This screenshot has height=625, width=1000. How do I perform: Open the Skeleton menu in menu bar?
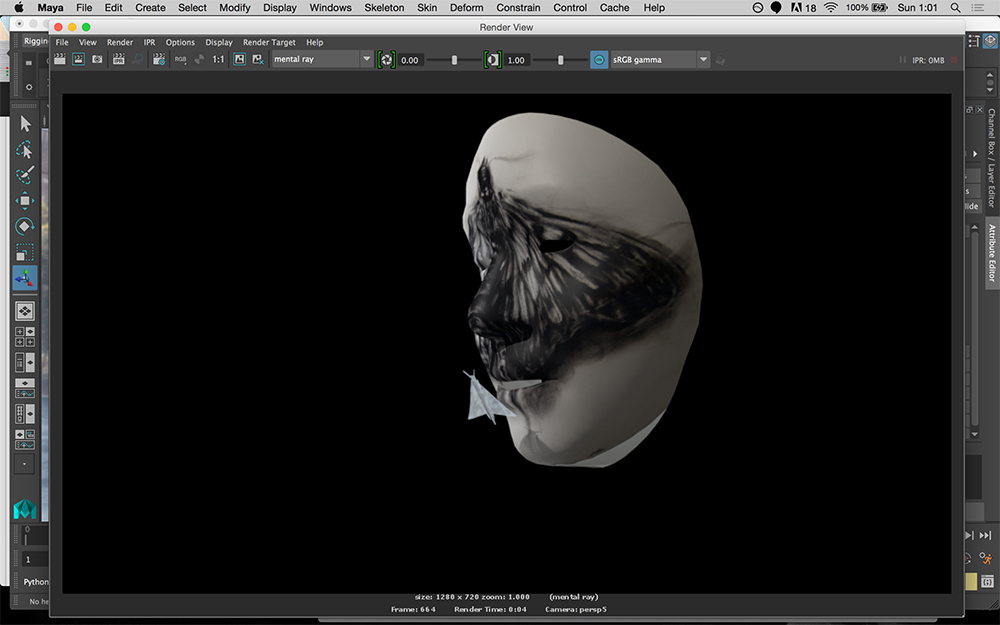[x=384, y=8]
